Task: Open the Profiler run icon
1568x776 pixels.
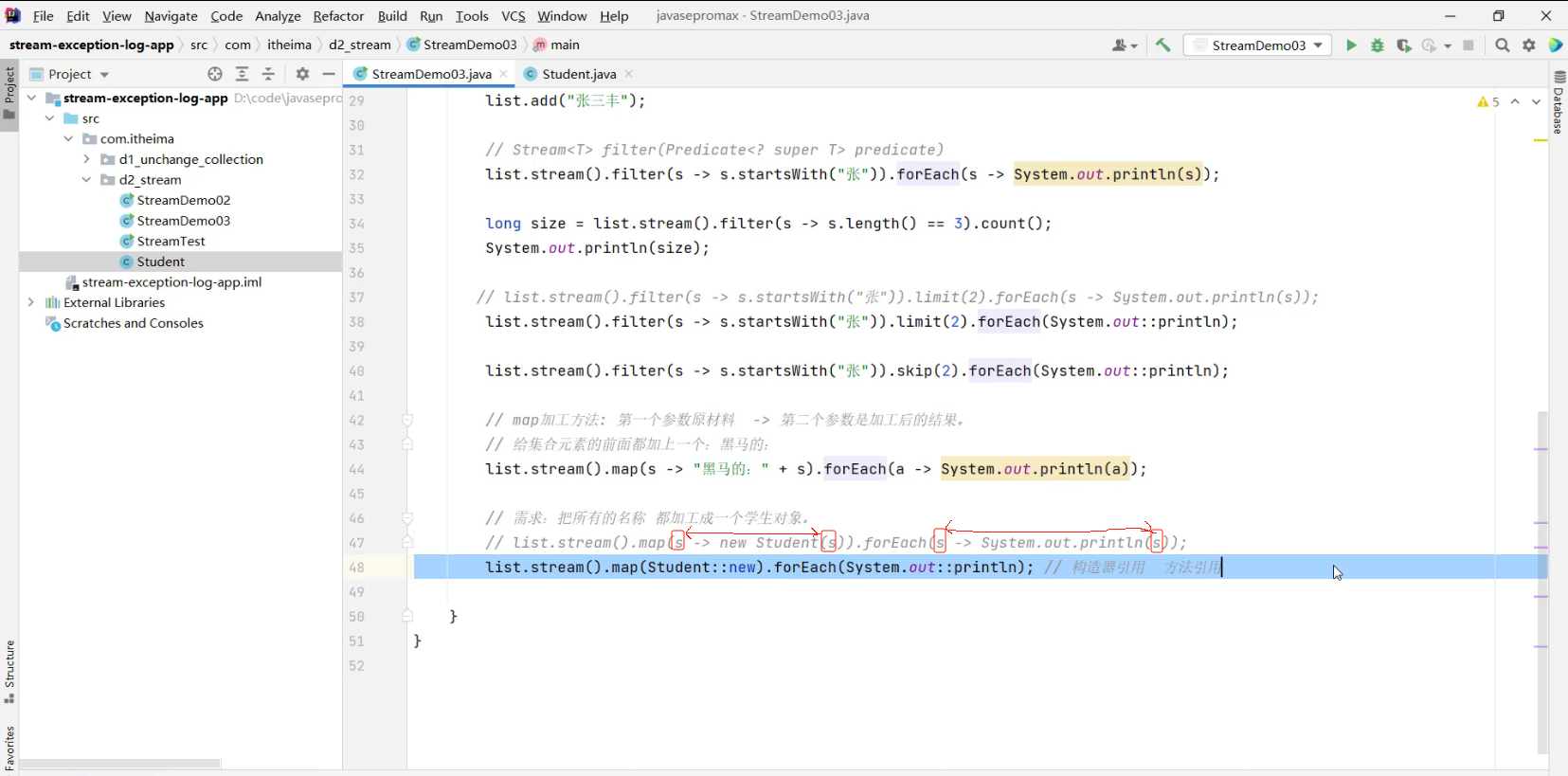Action: coord(1429,45)
